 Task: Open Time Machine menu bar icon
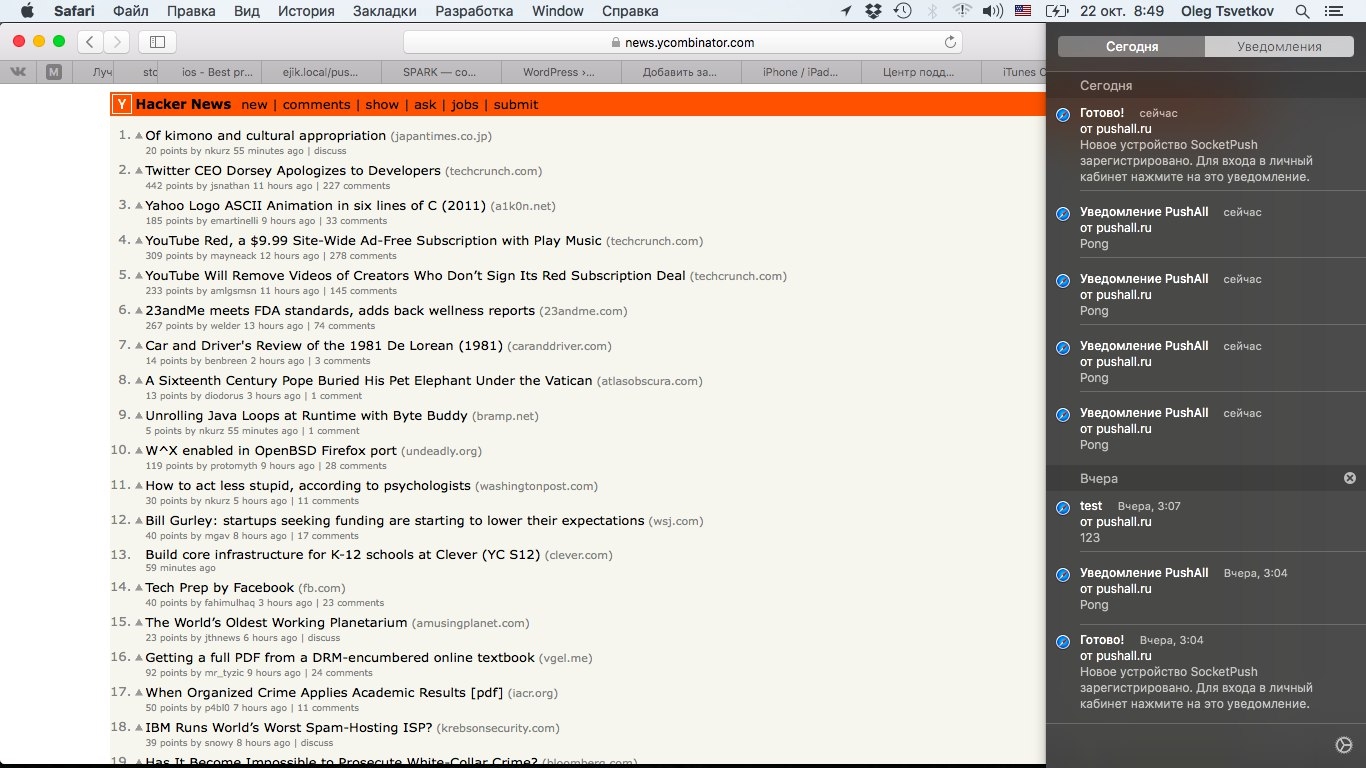click(x=902, y=11)
